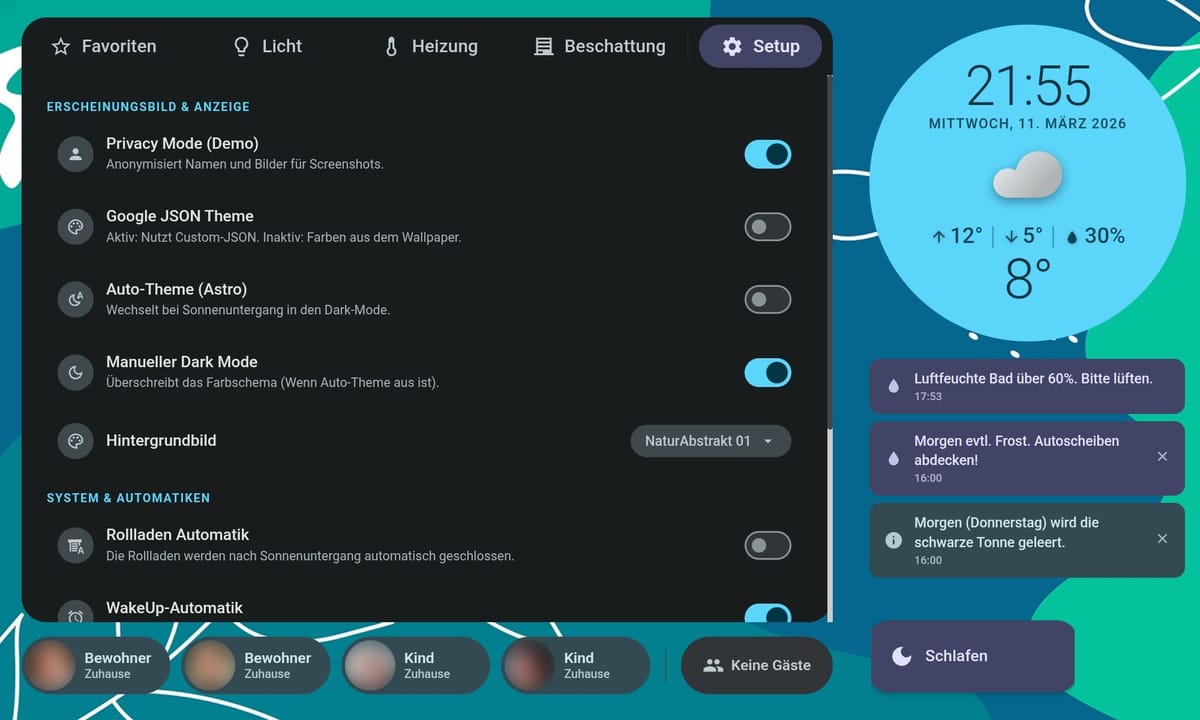The width and height of the screenshot is (1200, 720).
Task: Click the Auto-Theme moon-star icon
Action: point(75,299)
